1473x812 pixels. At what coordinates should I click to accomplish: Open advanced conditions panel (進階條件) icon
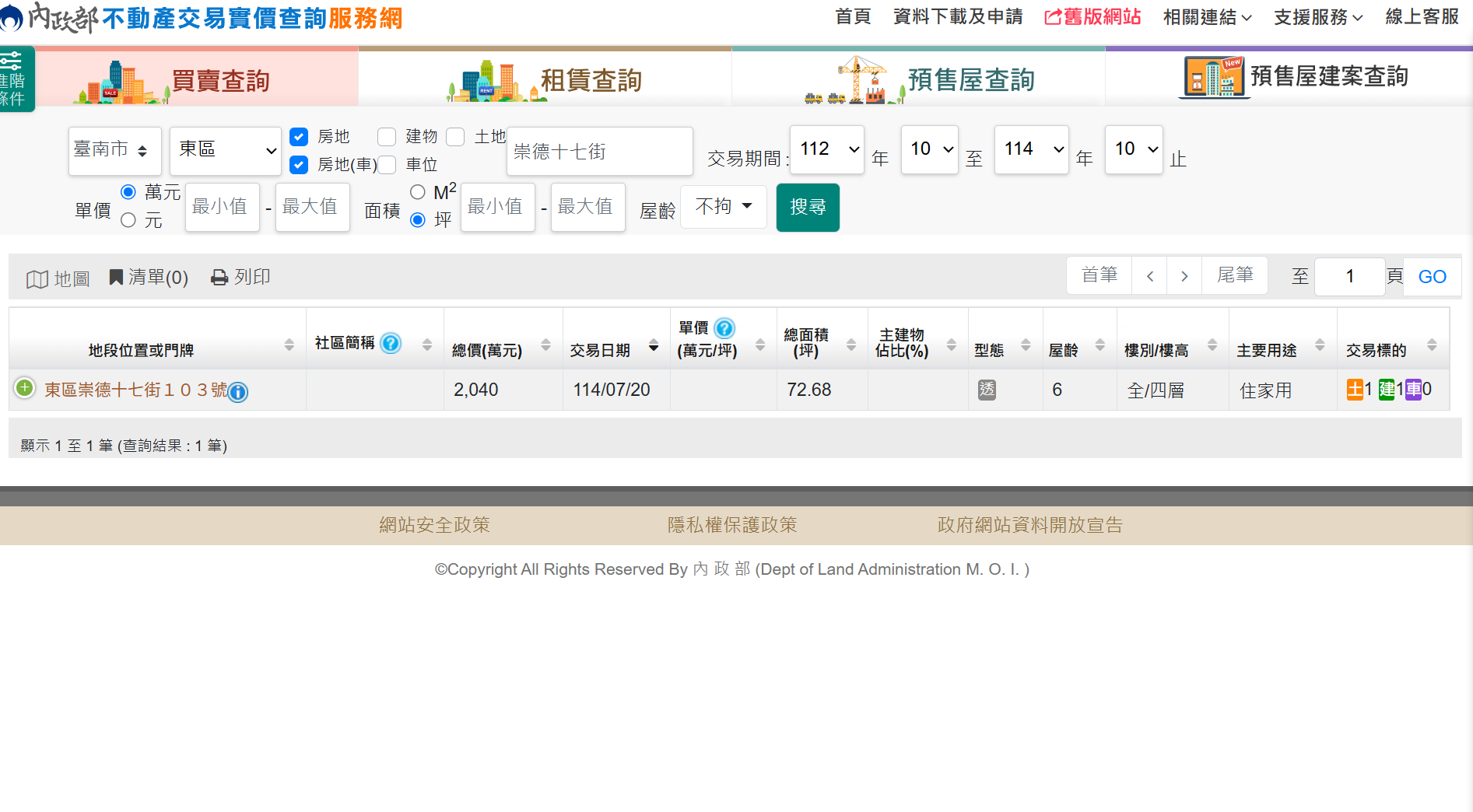coord(14,79)
